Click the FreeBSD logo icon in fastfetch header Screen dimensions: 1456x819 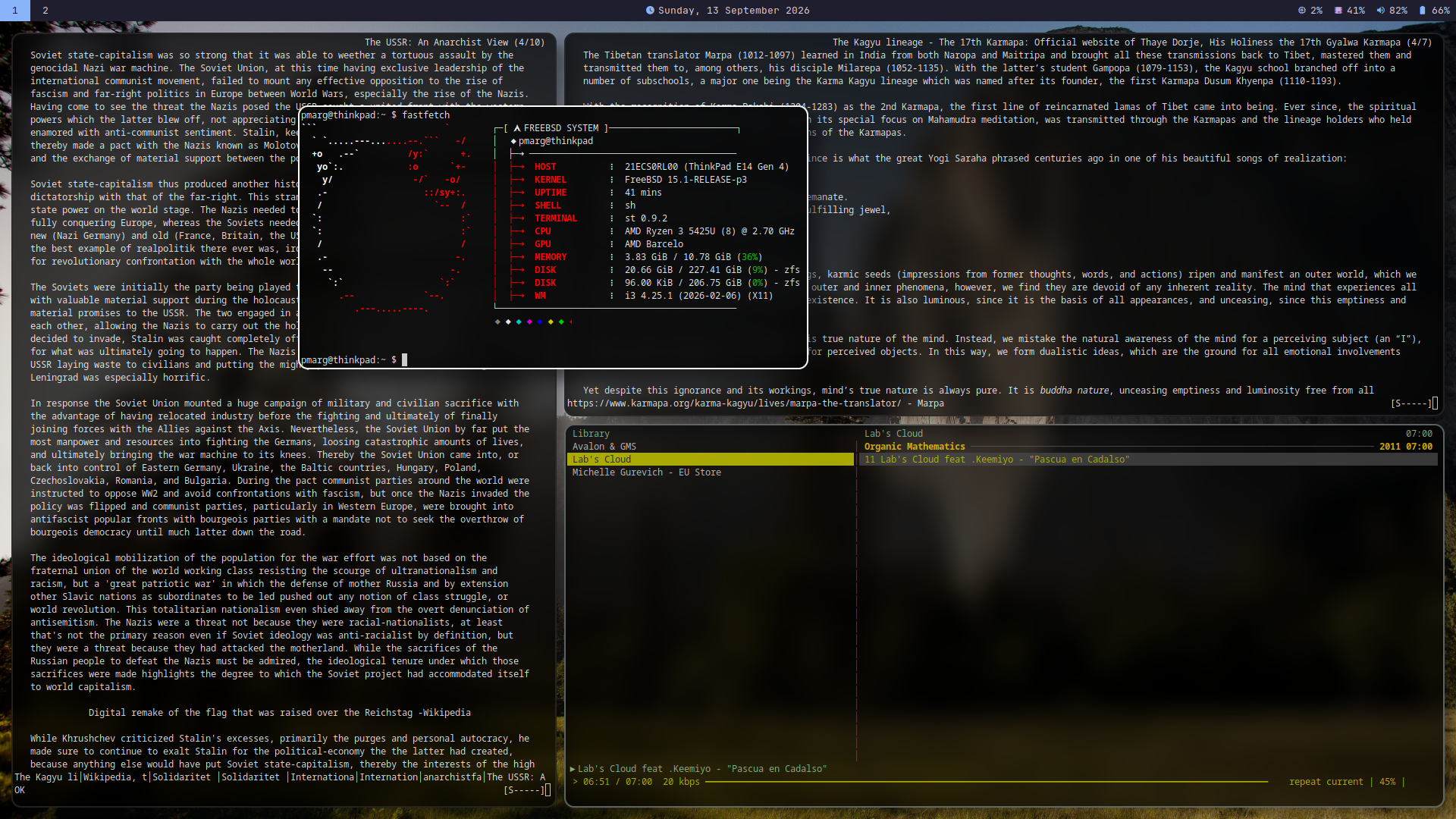(517, 128)
